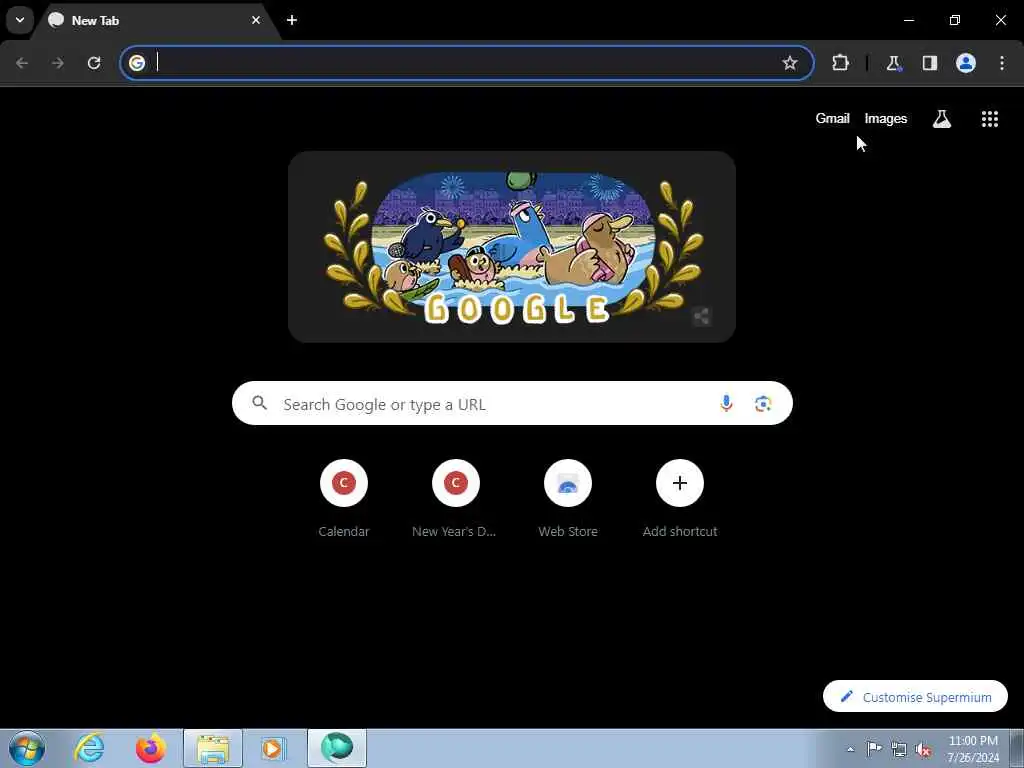Click Add shortcut button
The width and height of the screenshot is (1024, 768).
[680, 500]
